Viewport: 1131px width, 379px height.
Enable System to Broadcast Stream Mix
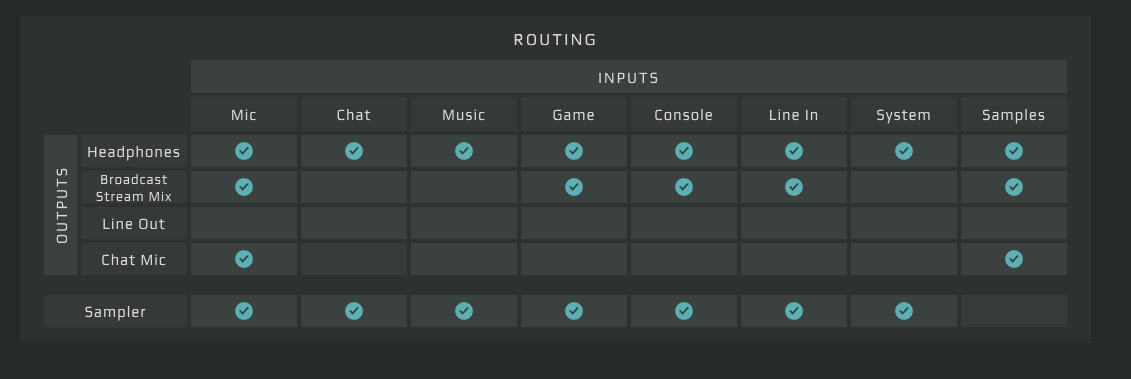coord(904,187)
